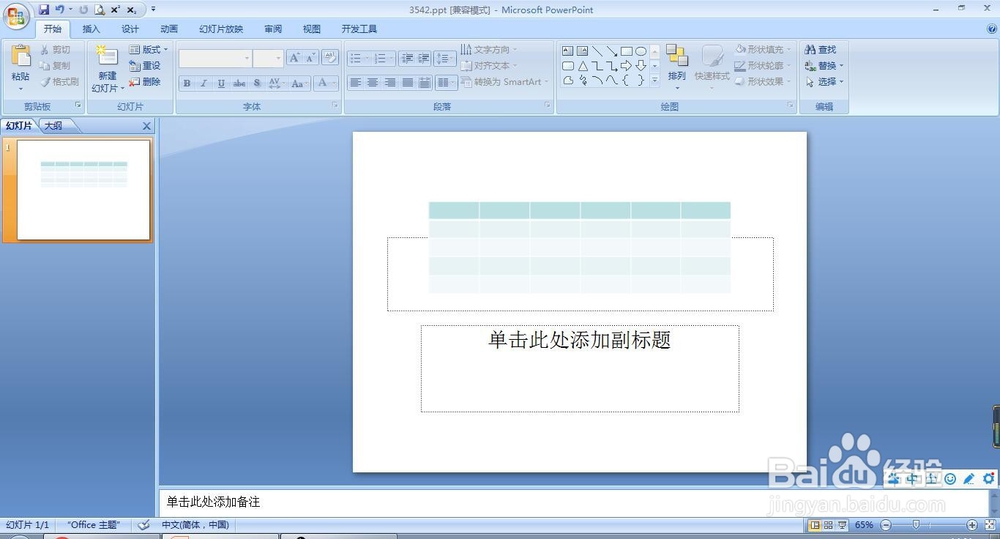Align text right

point(390,82)
